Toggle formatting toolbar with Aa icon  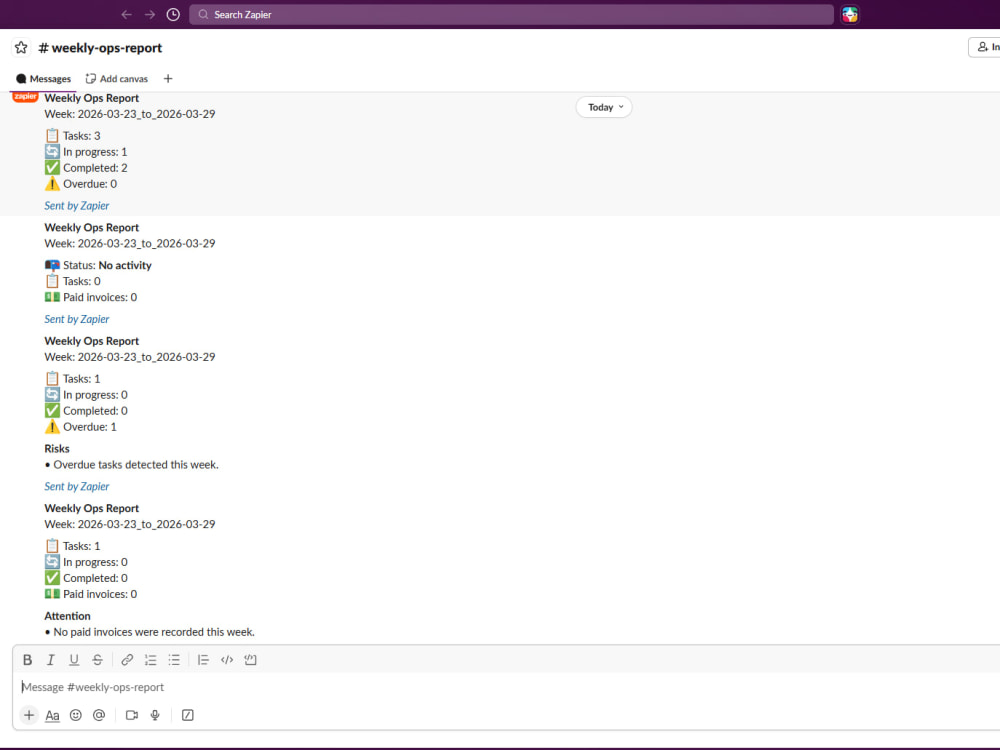[52, 716]
